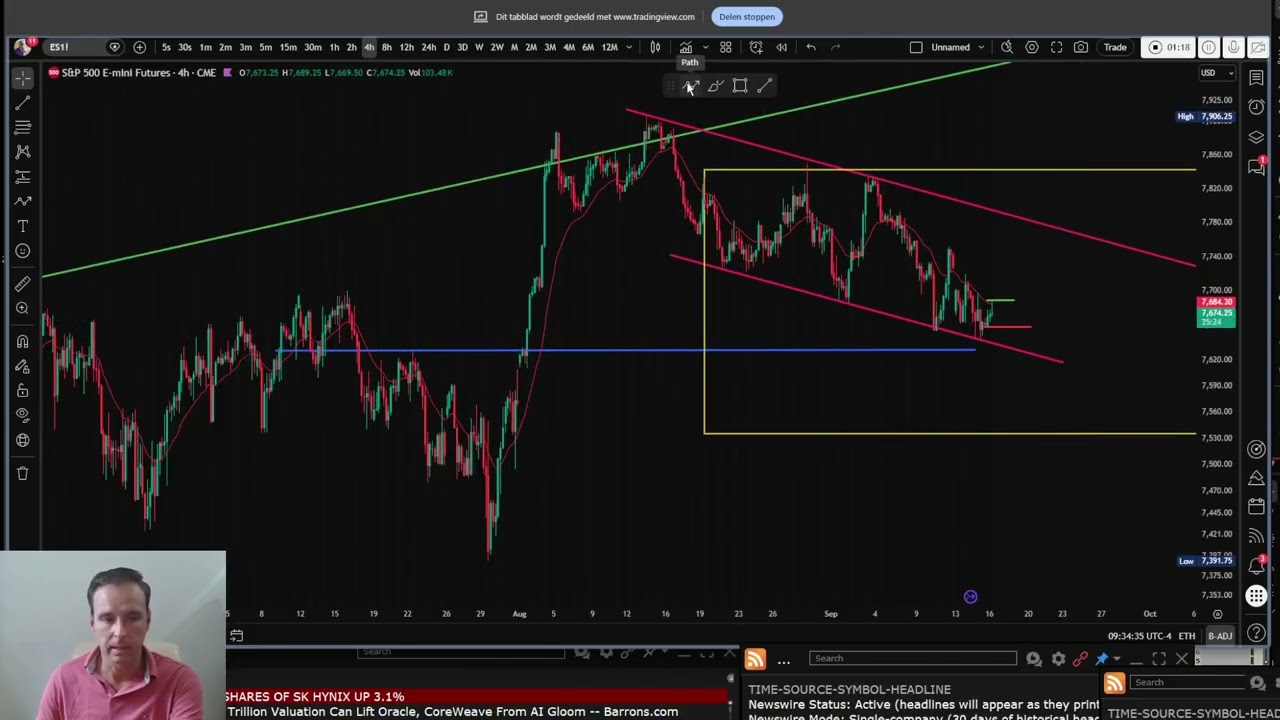Undo the last chart action
Screen dimensions: 1280x720
[x=811, y=47]
